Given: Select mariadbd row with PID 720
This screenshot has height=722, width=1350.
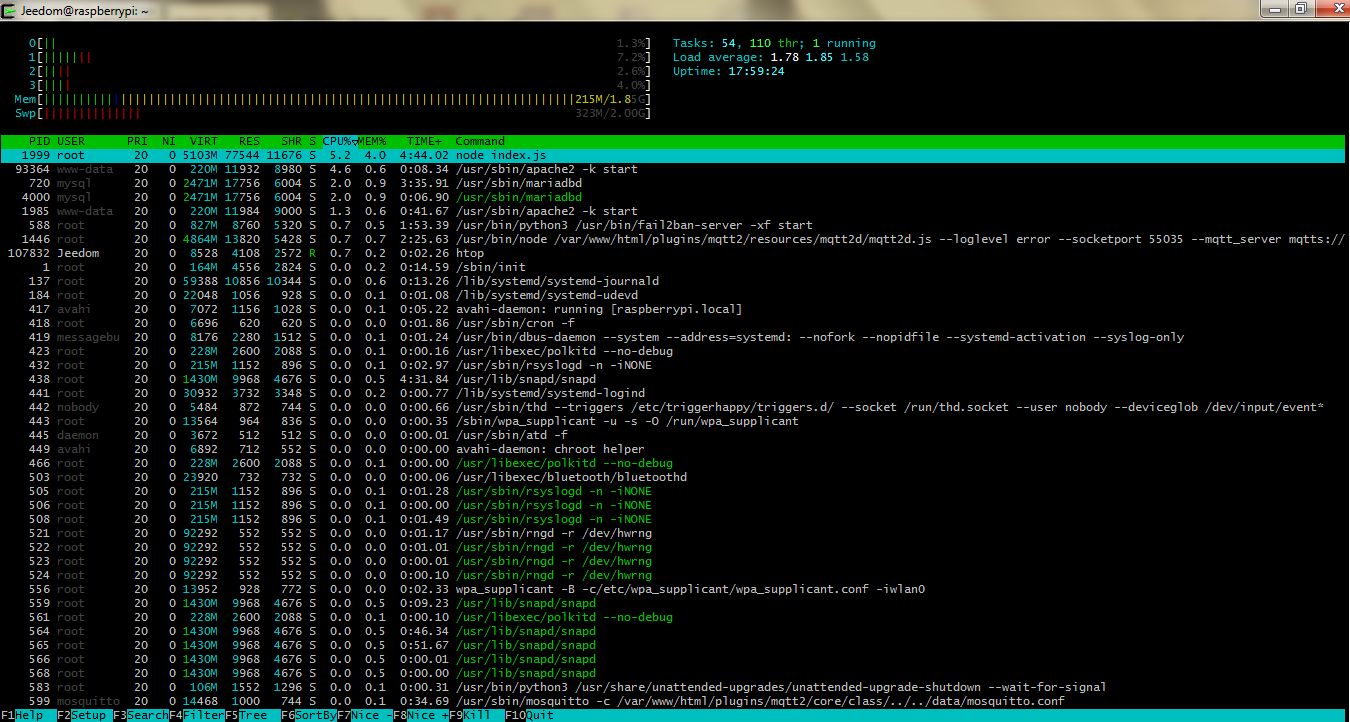Looking at the screenshot, I should tap(673, 183).
